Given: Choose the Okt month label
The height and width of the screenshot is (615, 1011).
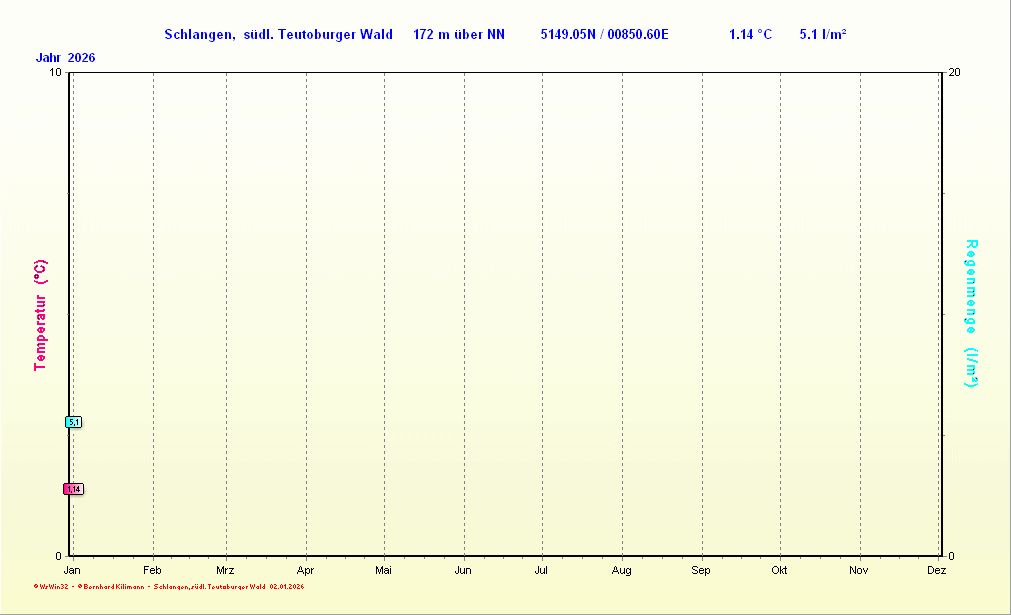Looking at the screenshot, I should (x=779, y=570).
